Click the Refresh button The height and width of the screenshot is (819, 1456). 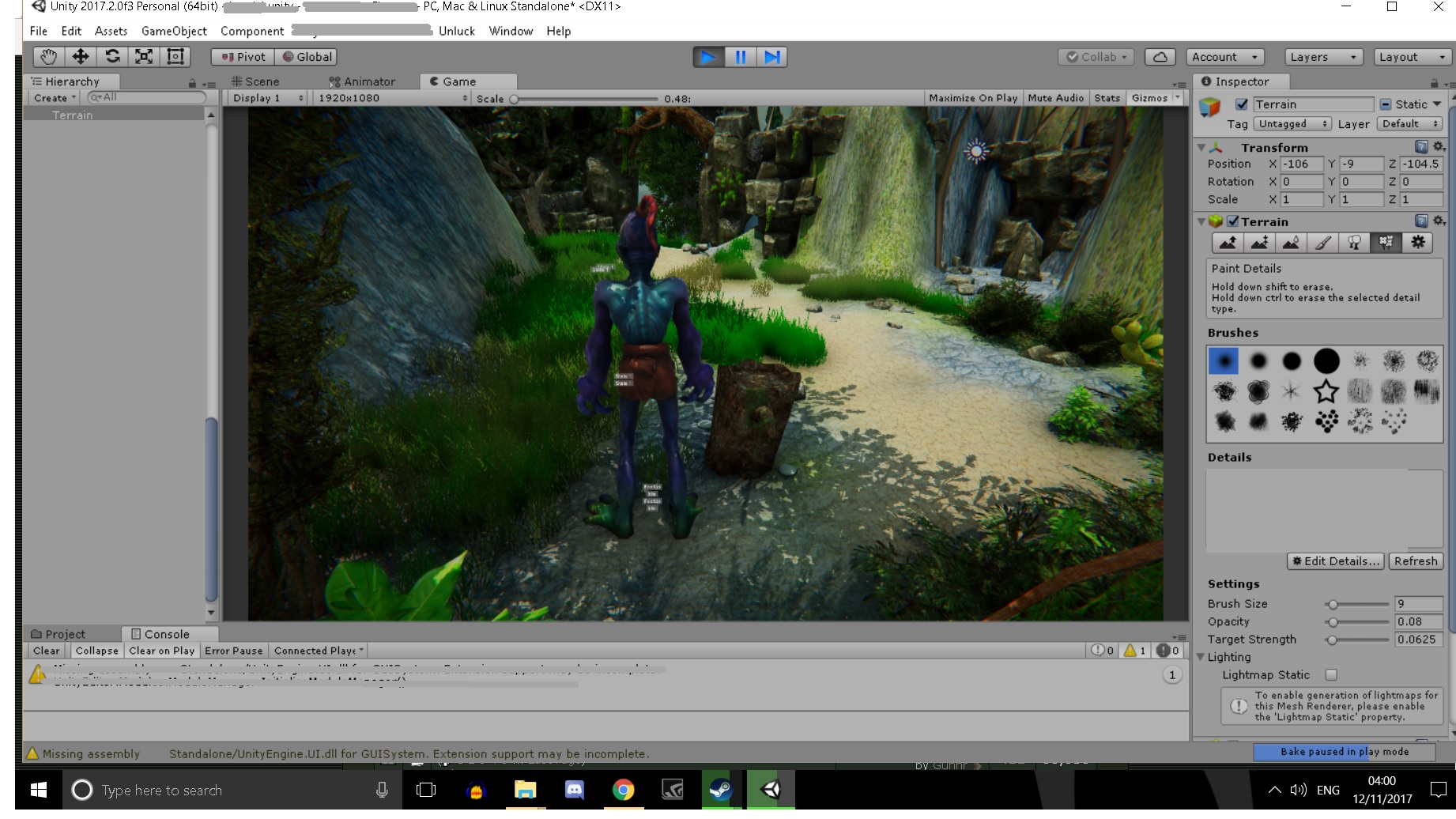pyautogui.click(x=1415, y=561)
